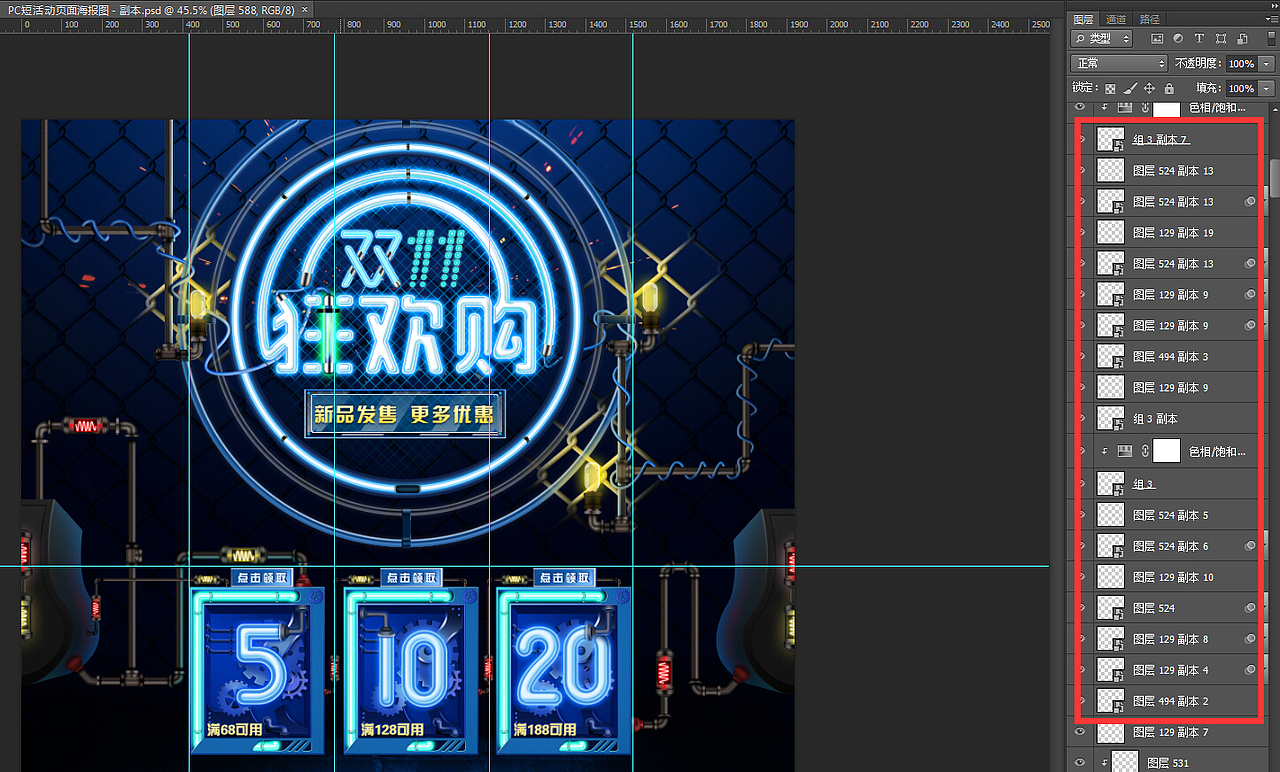The width and height of the screenshot is (1280, 772).
Task: Open the 不透明度 opacity slider arrow
Action: (x=1267, y=63)
